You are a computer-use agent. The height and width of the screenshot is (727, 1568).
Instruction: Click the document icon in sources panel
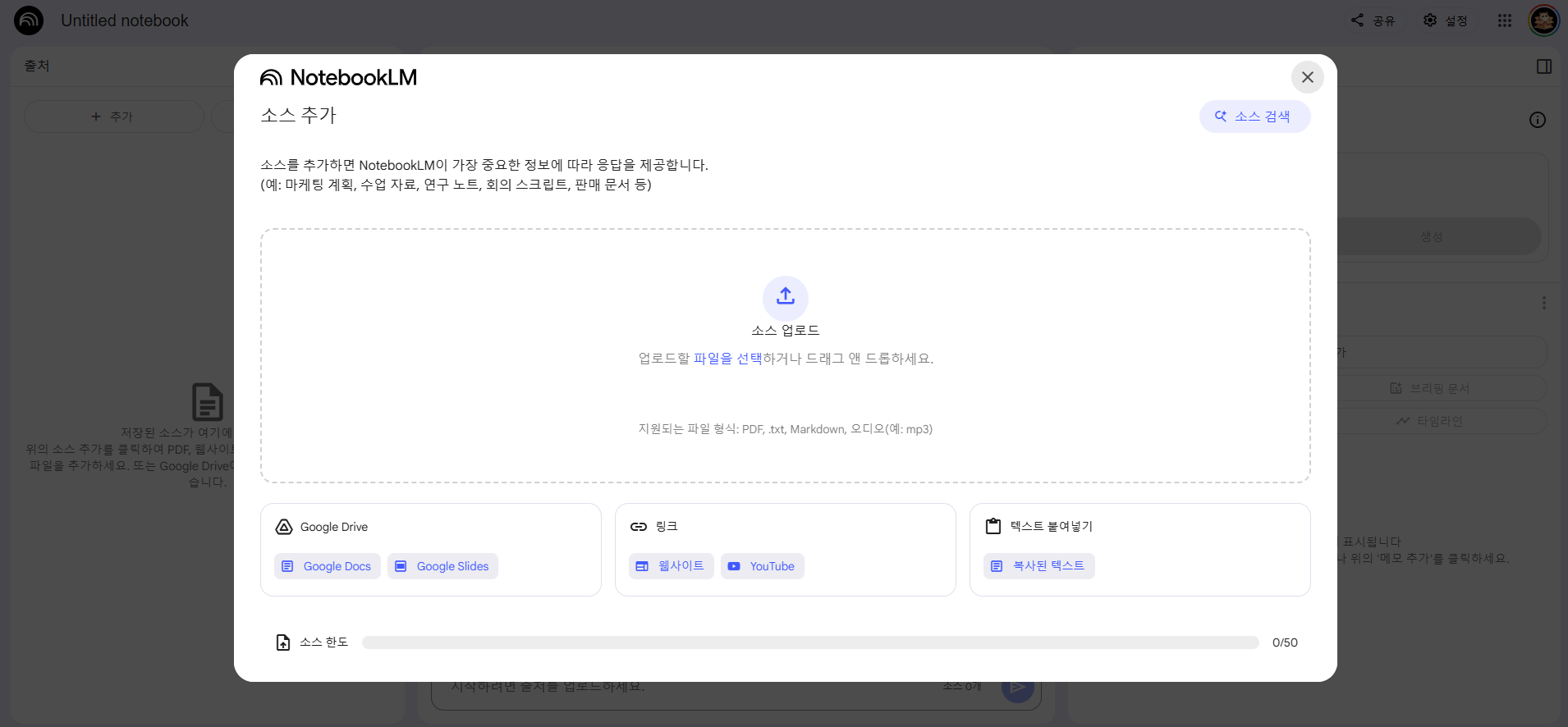(x=207, y=402)
